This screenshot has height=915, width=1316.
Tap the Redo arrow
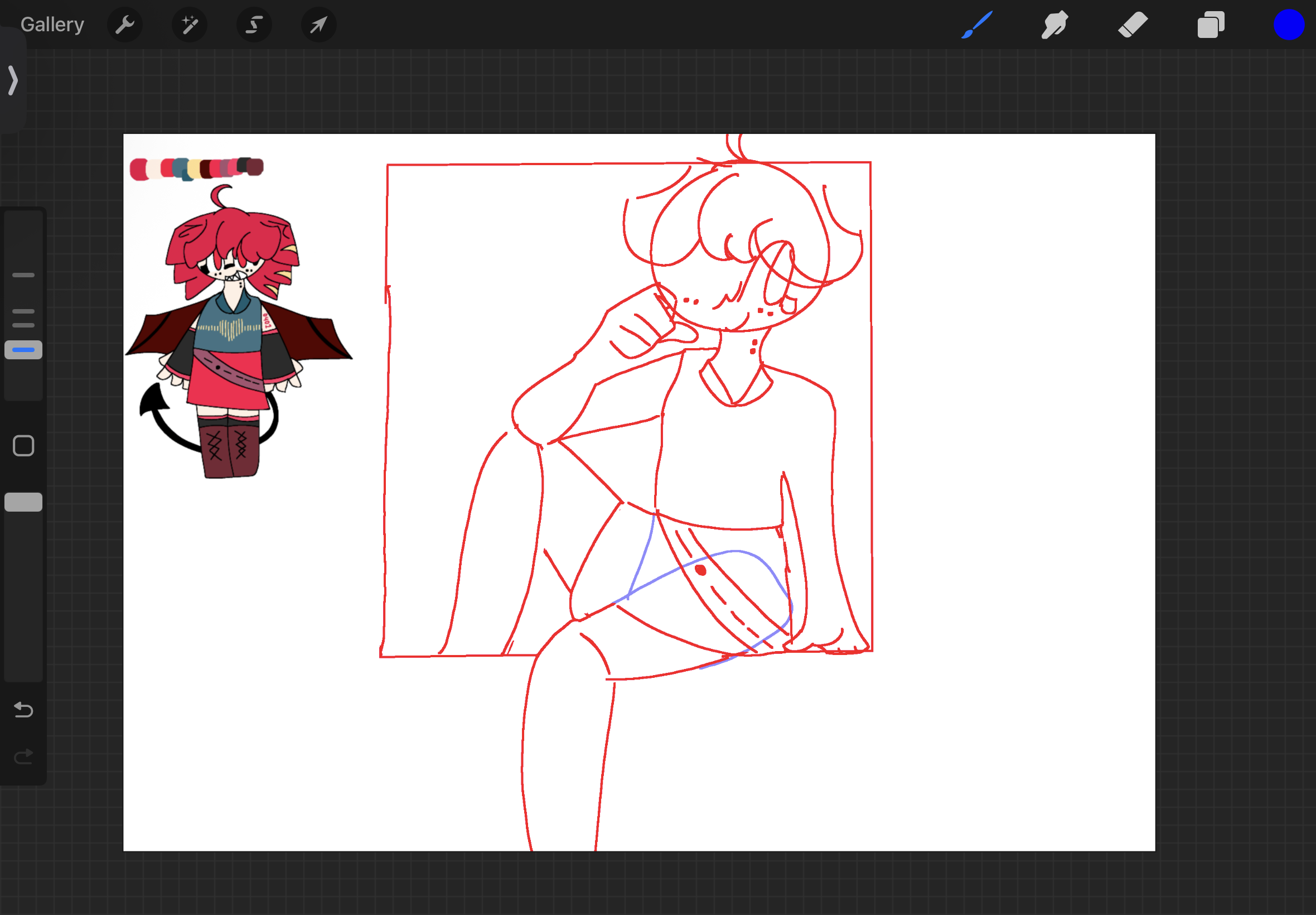[23, 757]
